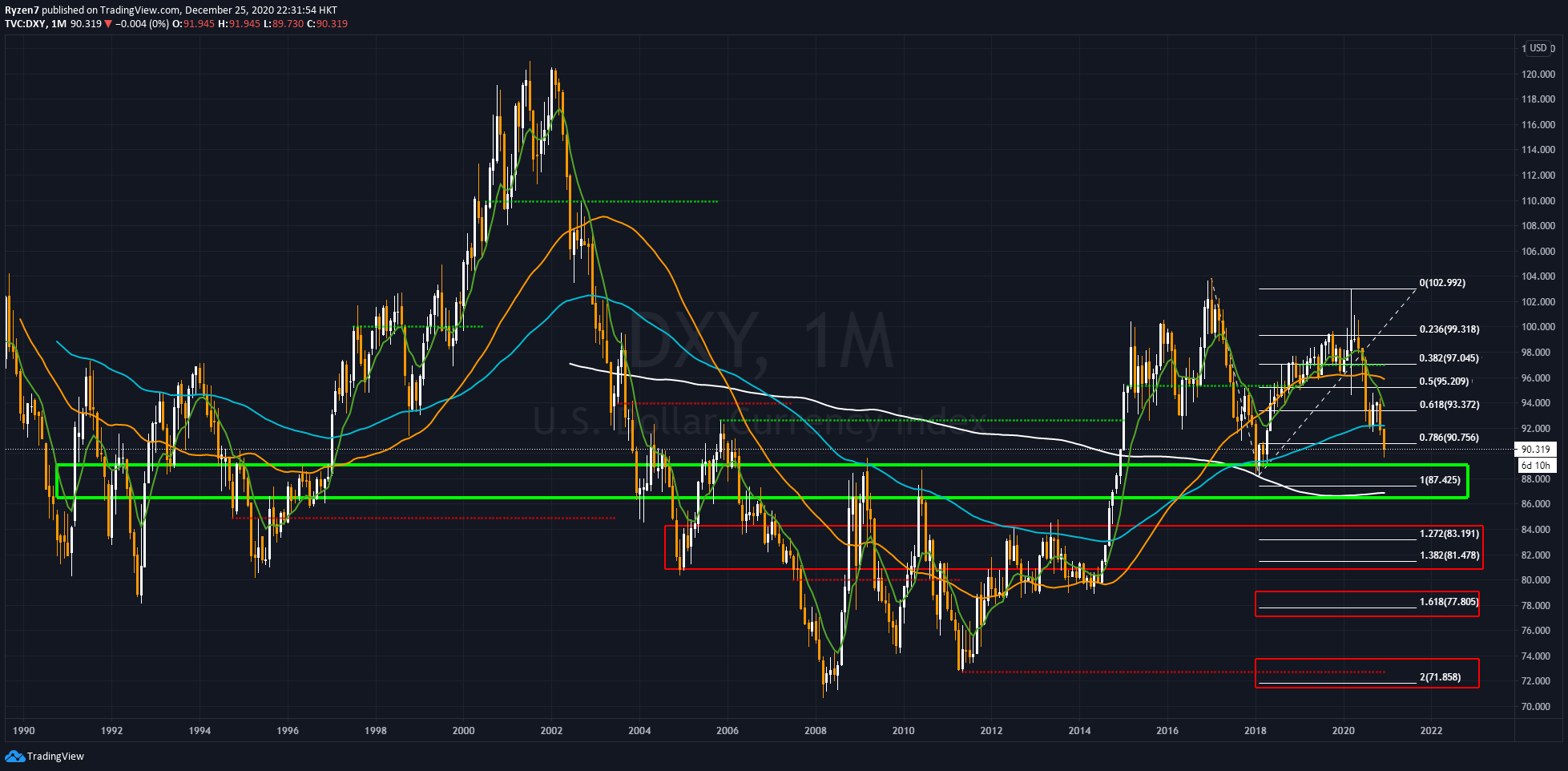Select the 0.5(95.209) Fibonacci label
This screenshot has width=1568, height=771.
1444,381
